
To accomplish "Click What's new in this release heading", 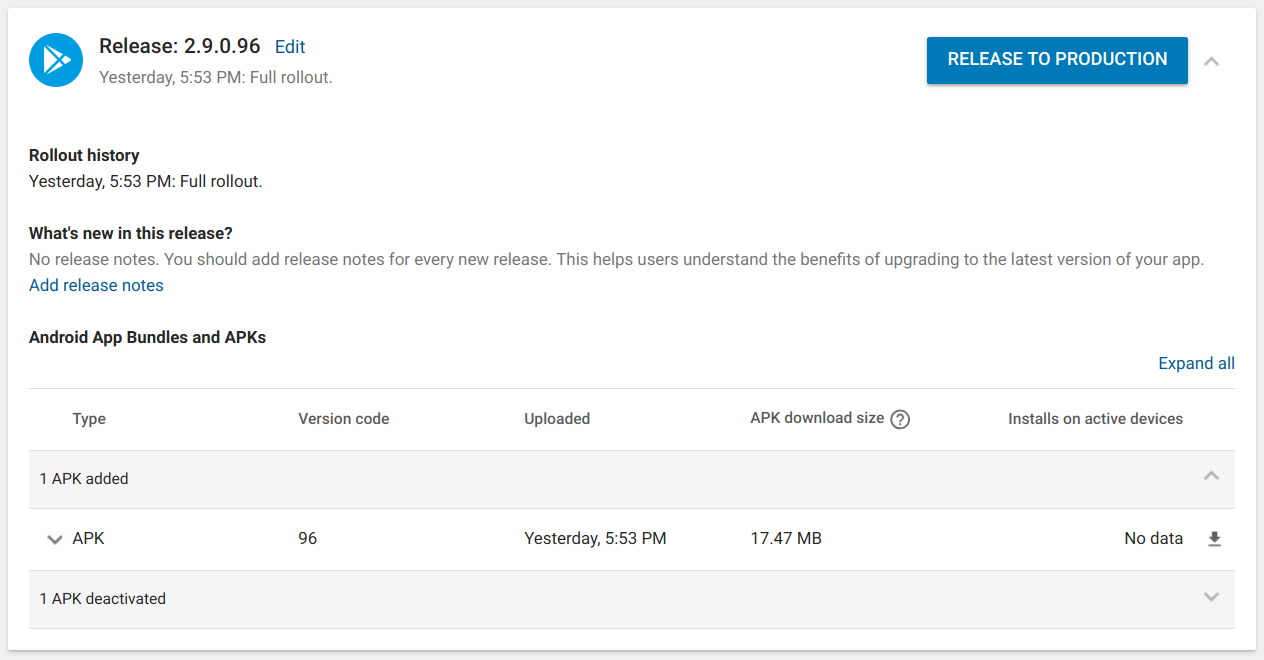I will tap(131, 233).
